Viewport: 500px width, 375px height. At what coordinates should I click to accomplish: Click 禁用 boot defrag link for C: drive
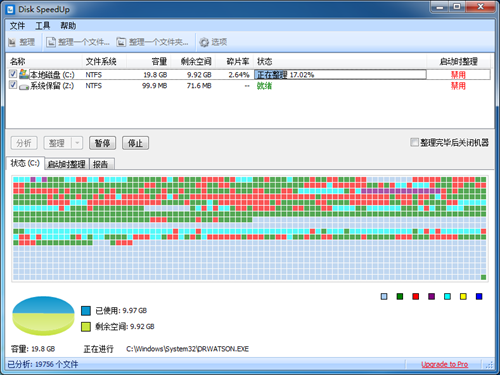[x=458, y=75]
